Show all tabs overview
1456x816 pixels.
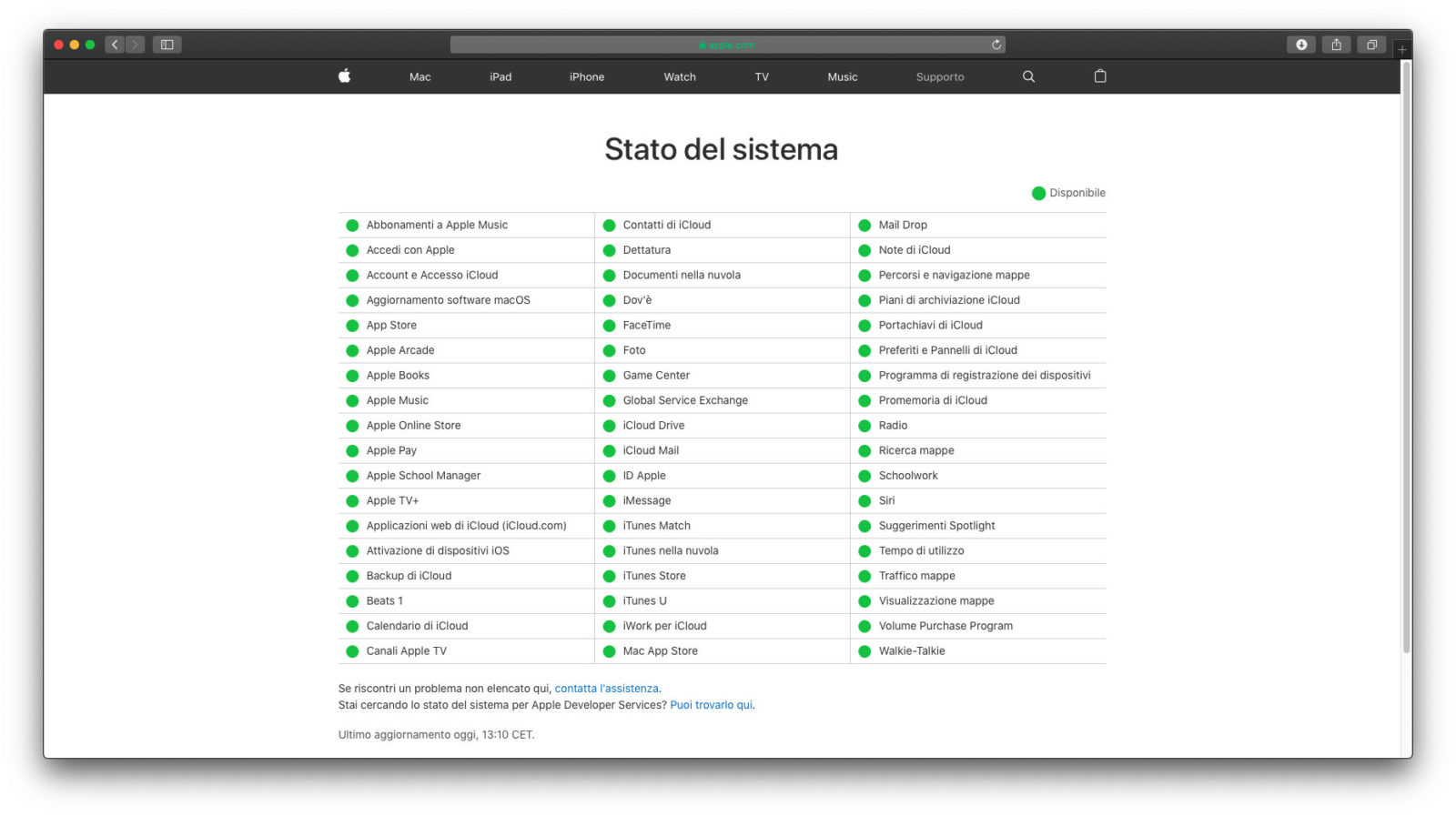1371,45
